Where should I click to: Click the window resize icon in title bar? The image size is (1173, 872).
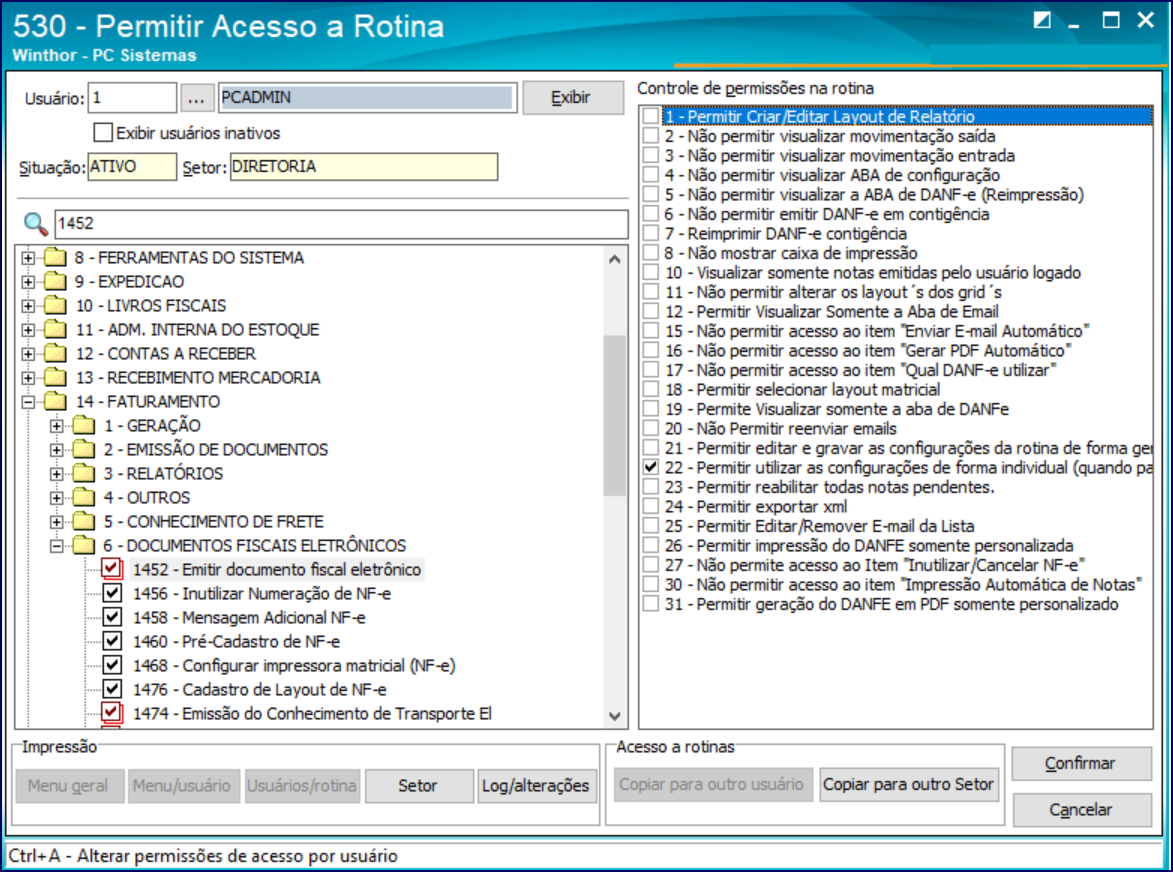tap(1041, 20)
